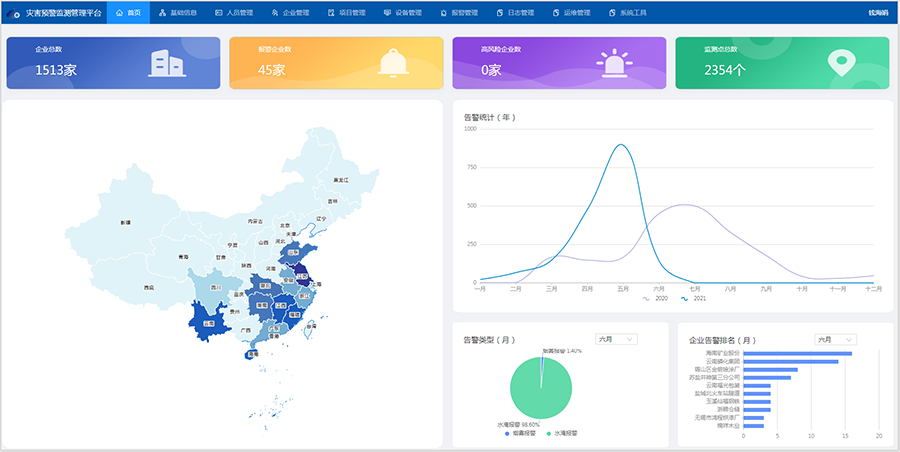Click the home icon beside 首页
Screen dimensions: 900x452
coord(120,13)
